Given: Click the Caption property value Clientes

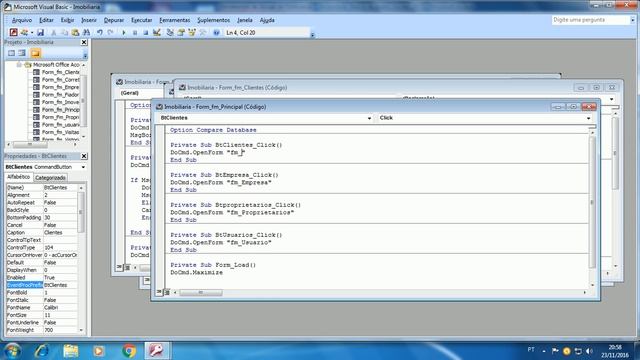Looking at the screenshot, I should (x=60, y=232).
